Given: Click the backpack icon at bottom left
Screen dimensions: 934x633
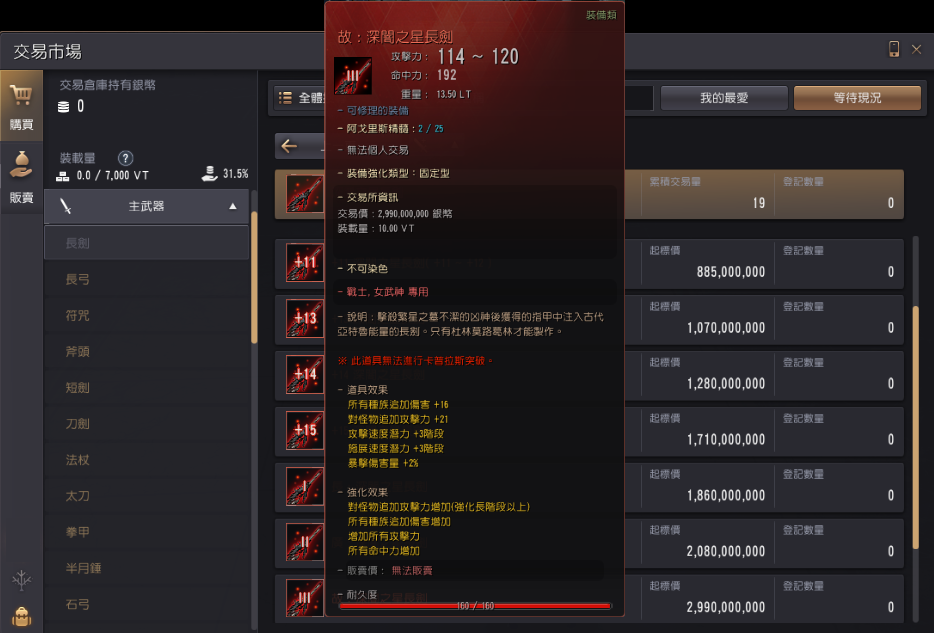Looking at the screenshot, I should (x=21, y=617).
